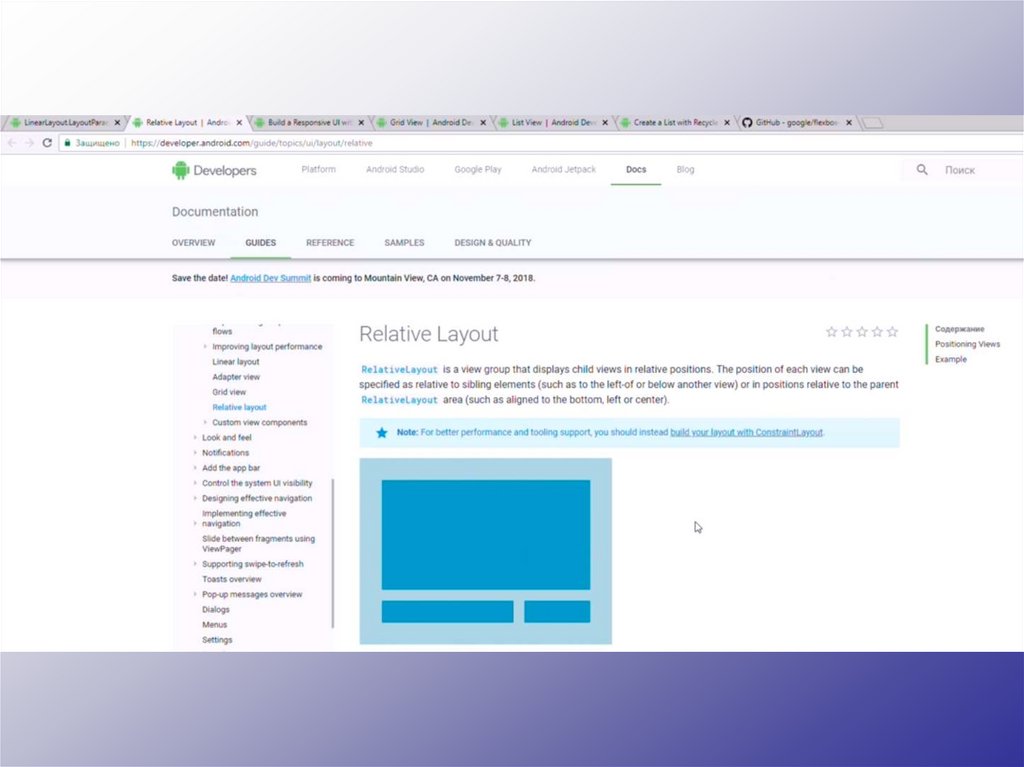Switch to Build a Responsive UI tab
This screenshot has width=1024, height=767.
tap(310, 122)
